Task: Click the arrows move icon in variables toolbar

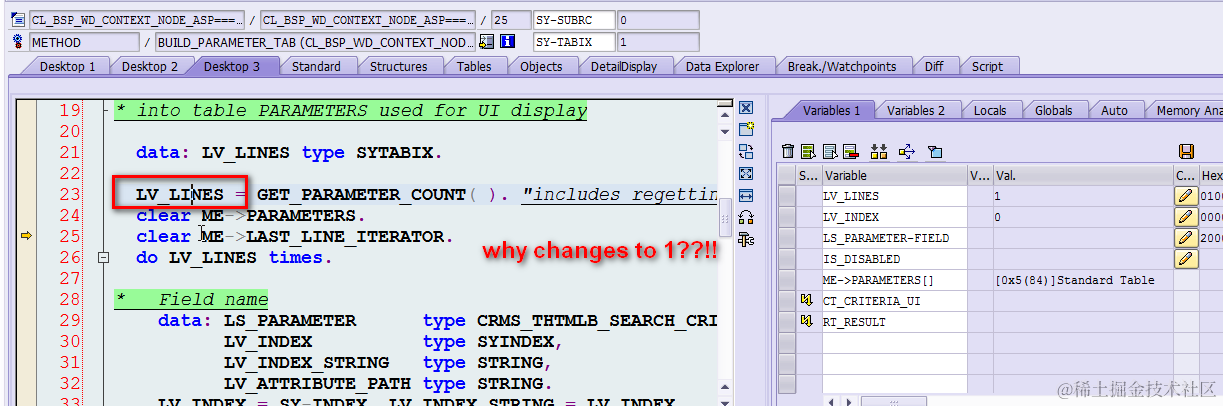Action: point(907,152)
